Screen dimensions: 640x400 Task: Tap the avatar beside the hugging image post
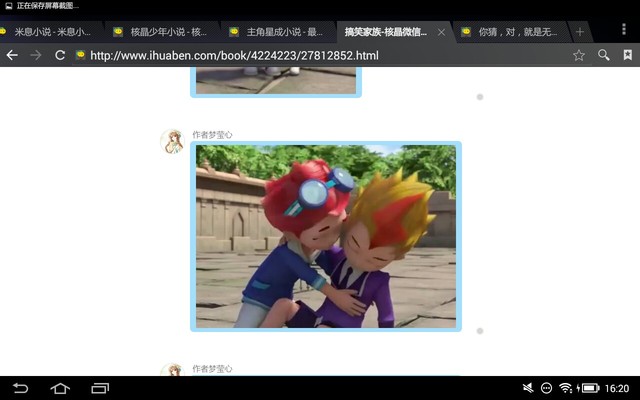click(172, 142)
